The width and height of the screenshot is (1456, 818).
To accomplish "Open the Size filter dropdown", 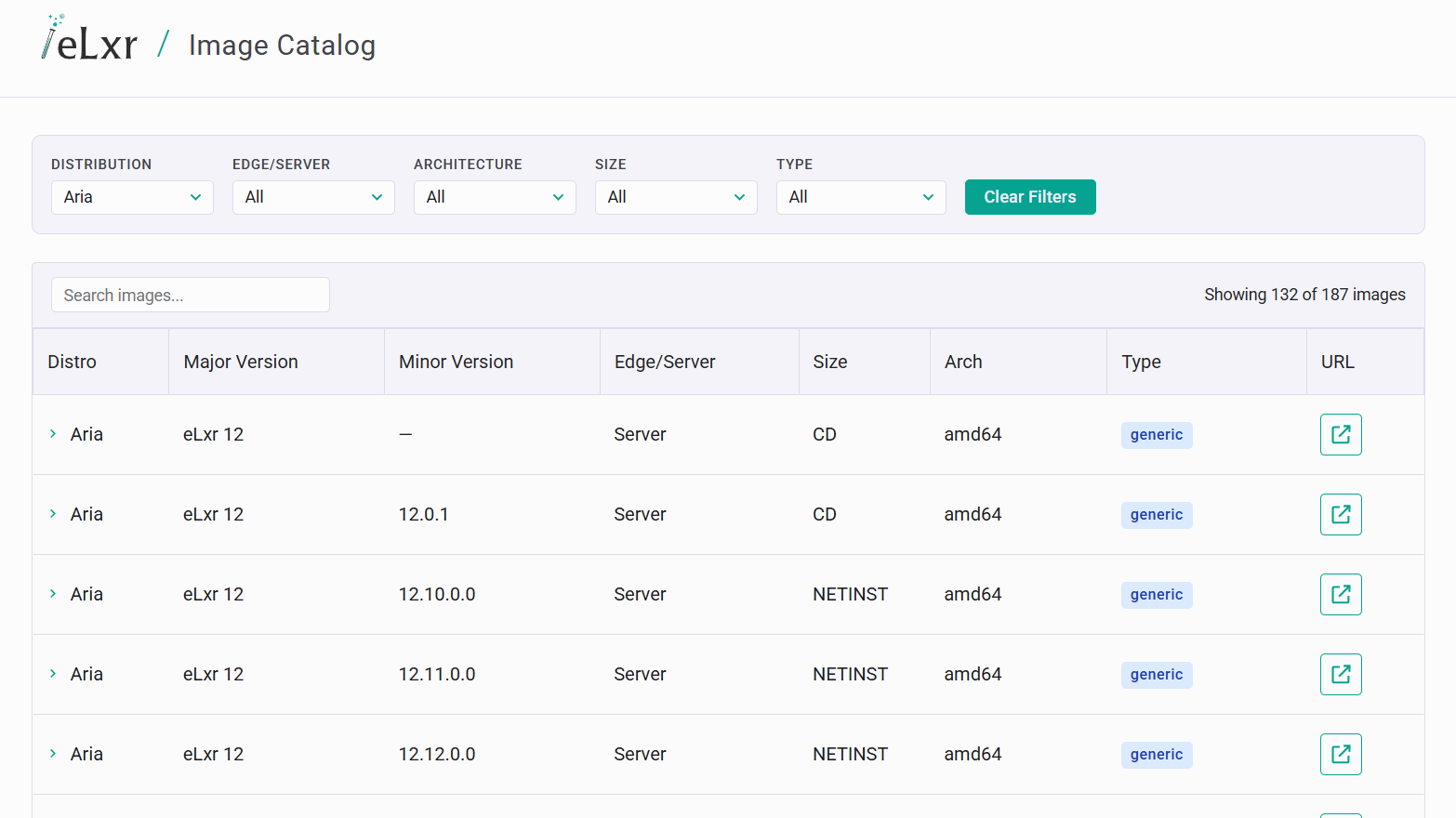I will click(676, 197).
